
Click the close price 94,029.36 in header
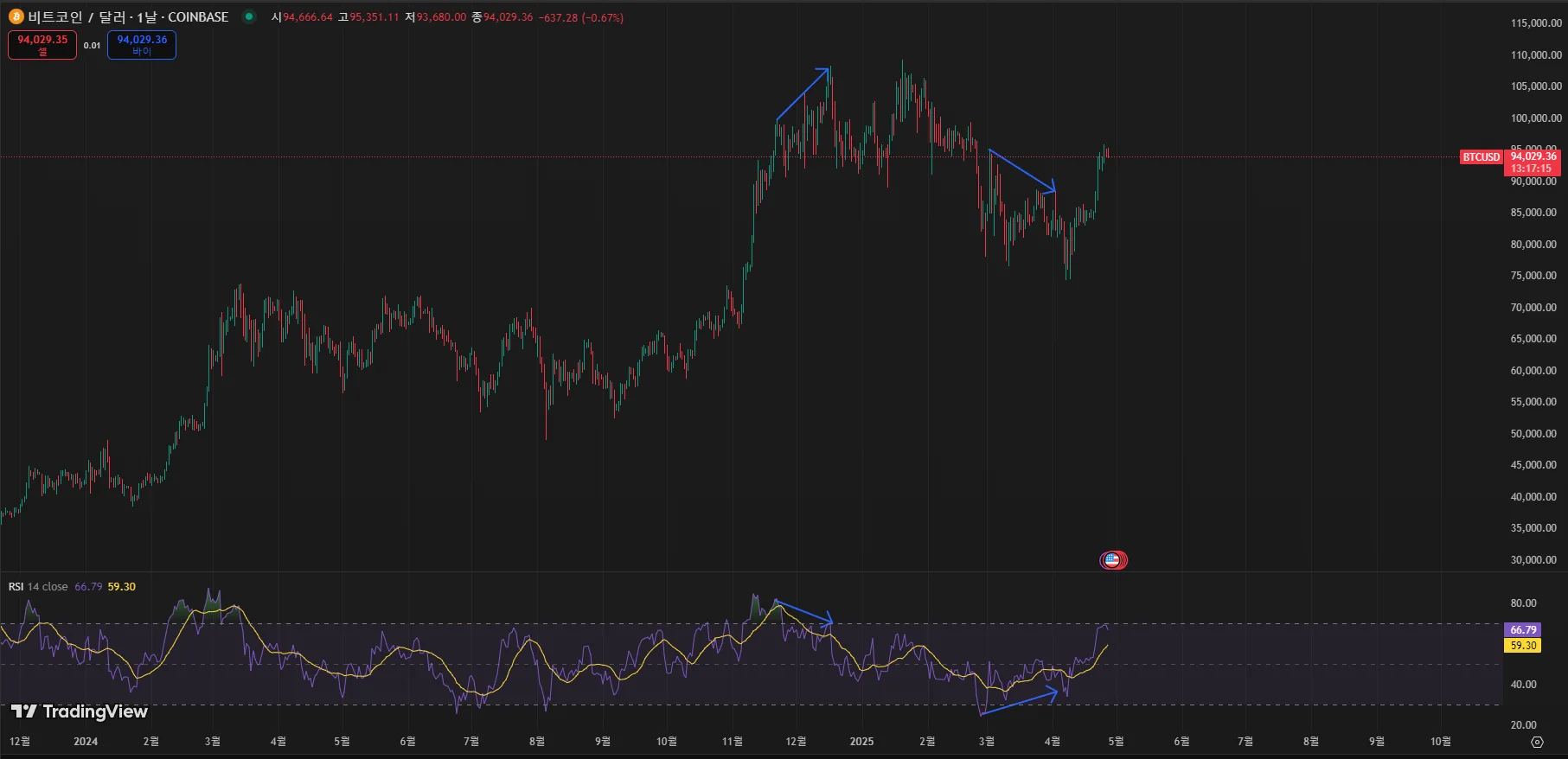[x=509, y=17]
